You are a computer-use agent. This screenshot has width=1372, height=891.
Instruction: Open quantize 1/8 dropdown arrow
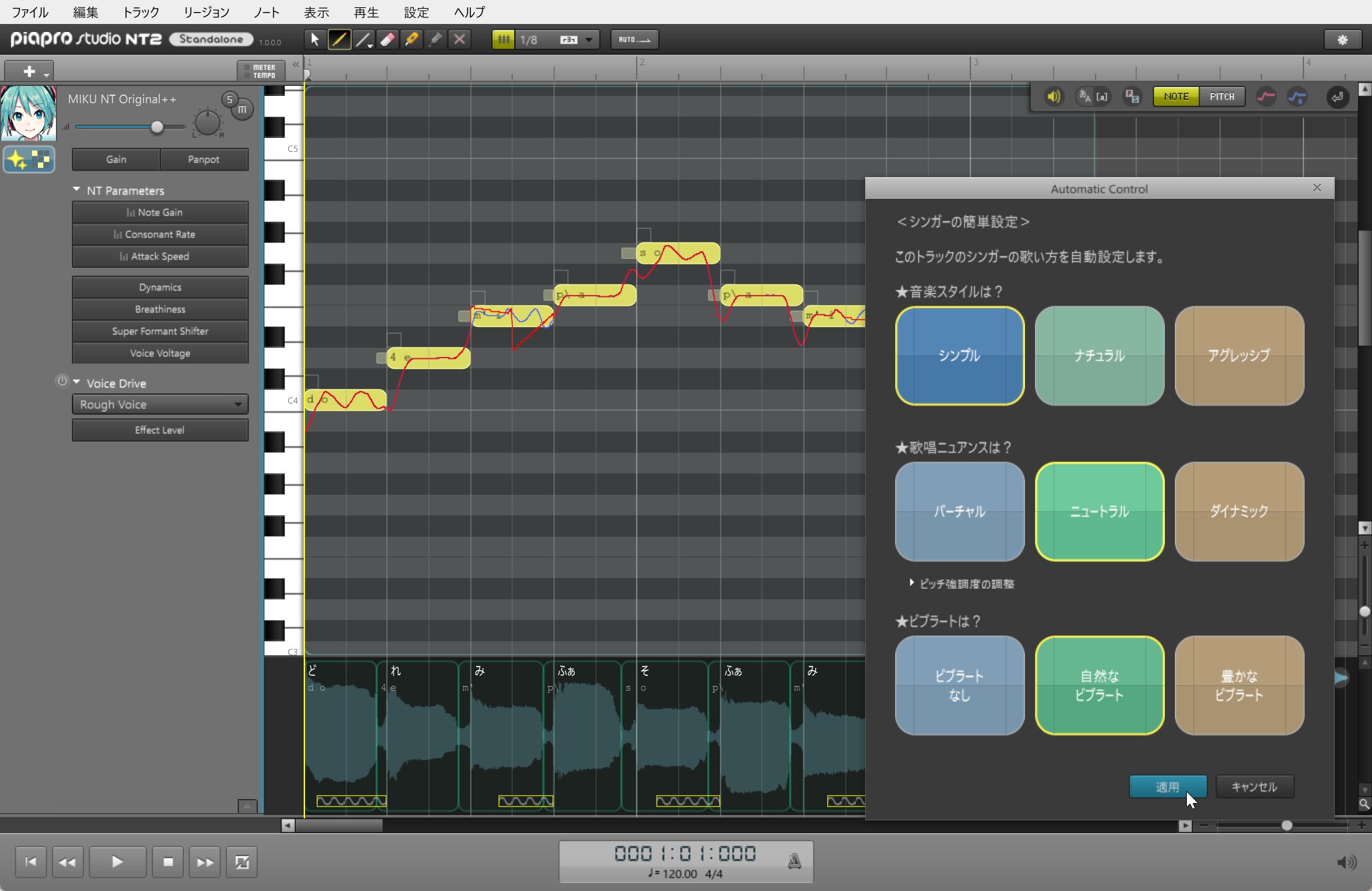coord(589,40)
